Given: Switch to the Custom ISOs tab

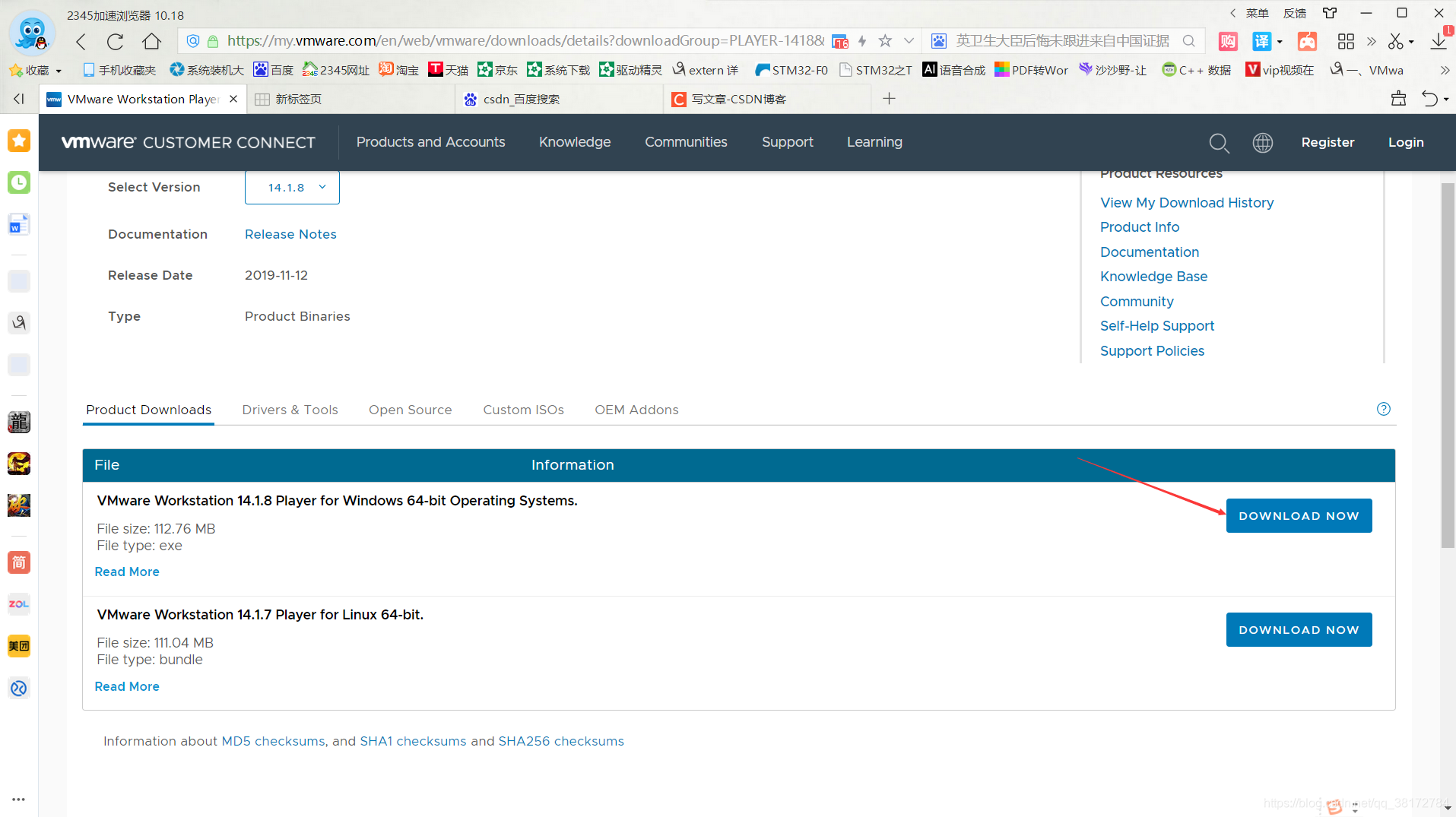Looking at the screenshot, I should (523, 410).
